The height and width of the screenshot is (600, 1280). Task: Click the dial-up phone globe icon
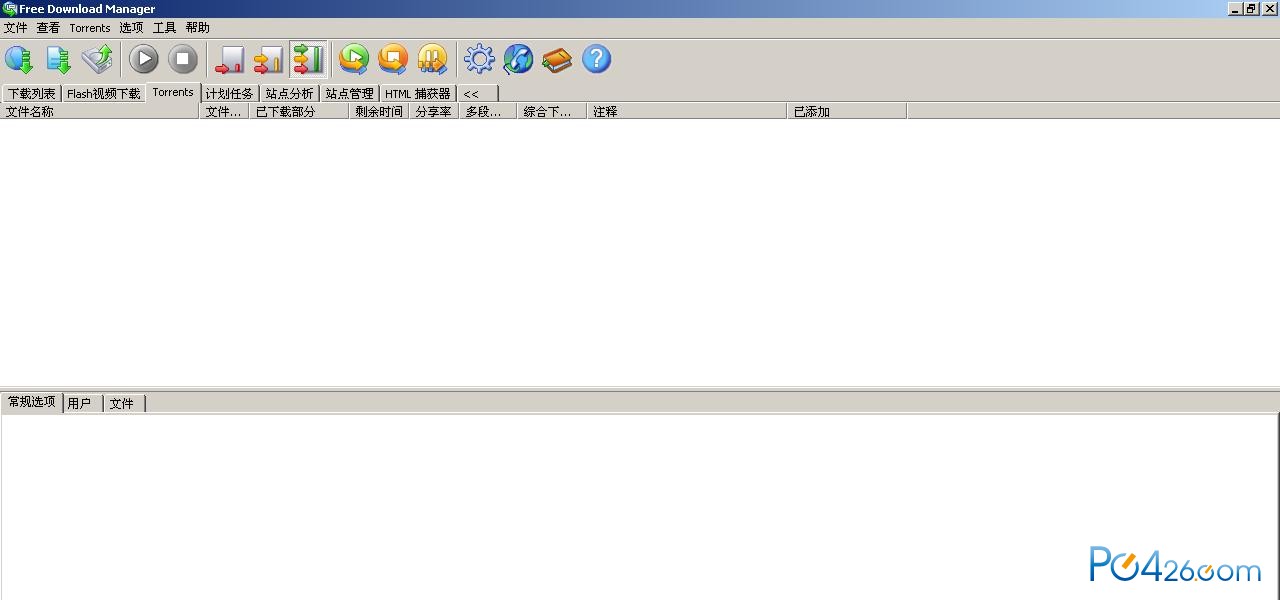pyautogui.click(x=518, y=60)
